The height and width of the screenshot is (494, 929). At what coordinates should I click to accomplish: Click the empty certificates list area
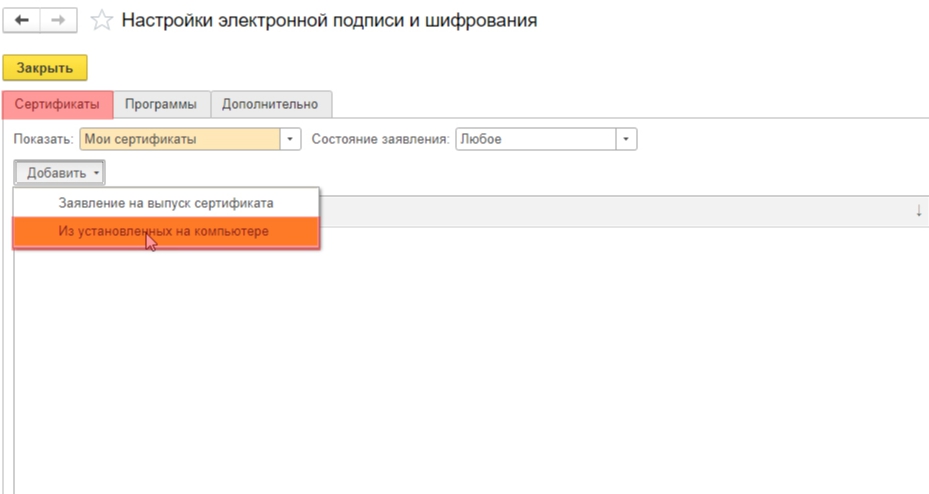pyautogui.click(x=500, y=370)
